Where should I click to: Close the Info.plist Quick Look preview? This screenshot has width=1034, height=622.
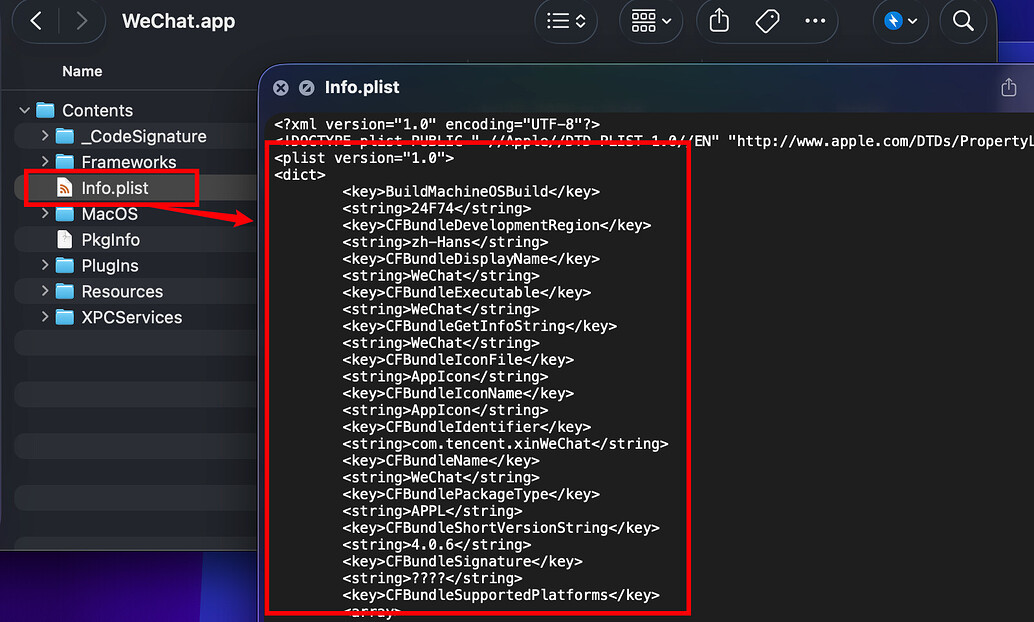pos(281,88)
